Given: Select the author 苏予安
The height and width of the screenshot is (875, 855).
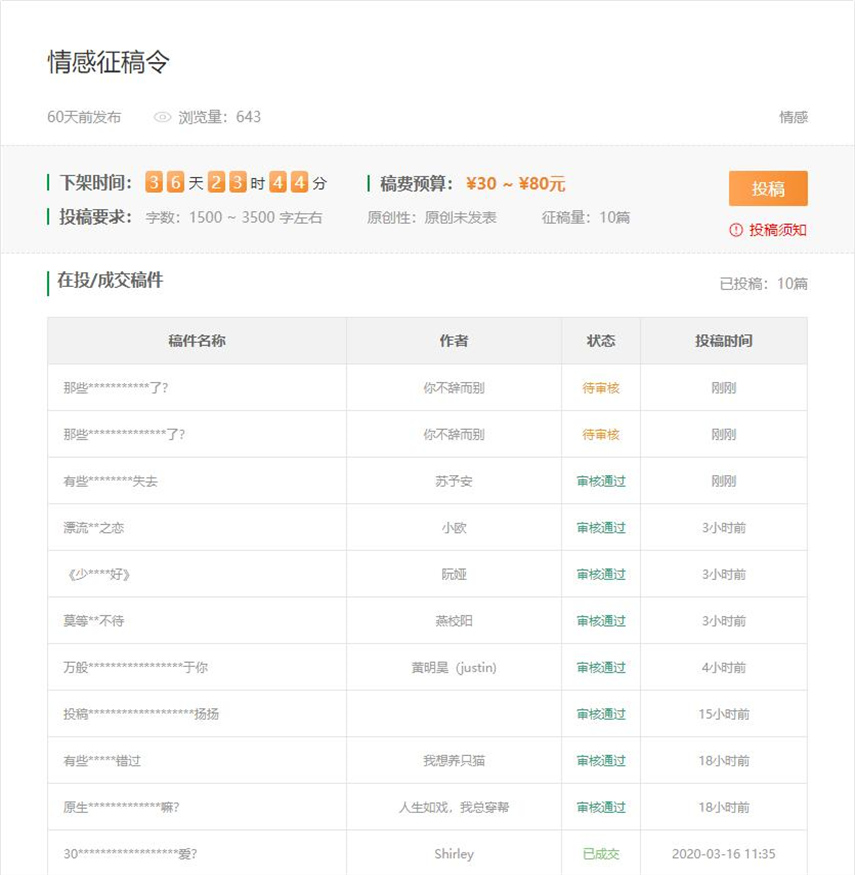Looking at the screenshot, I should pyautogui.click(x=453, y=481).
